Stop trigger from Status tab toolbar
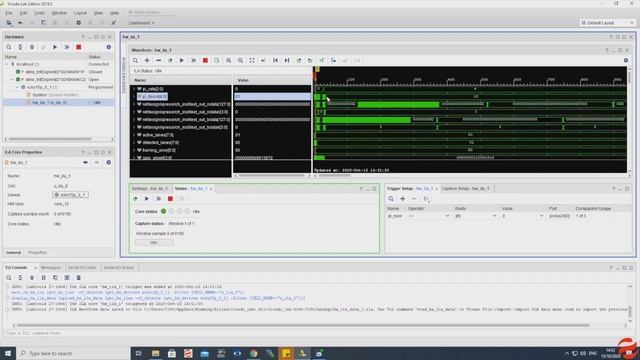This screenshot has height=360, width=640. tap(170, 199)
